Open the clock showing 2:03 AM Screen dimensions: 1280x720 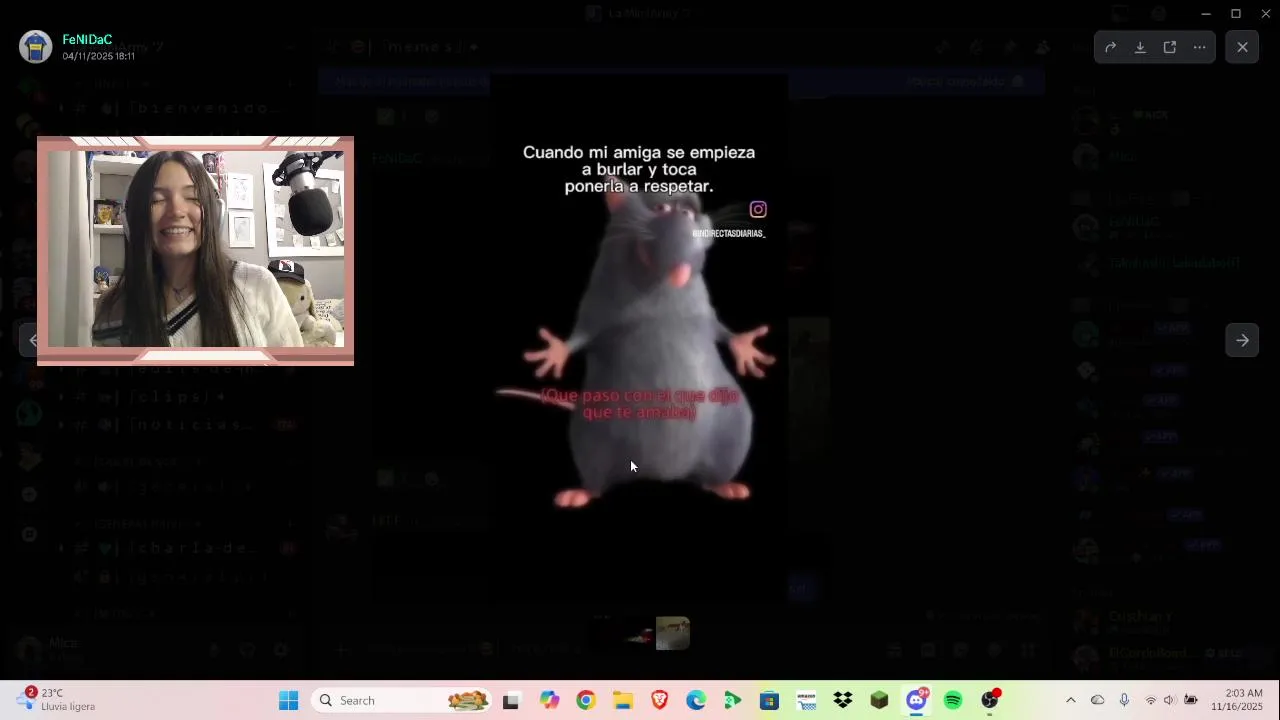click(1237, 700)
